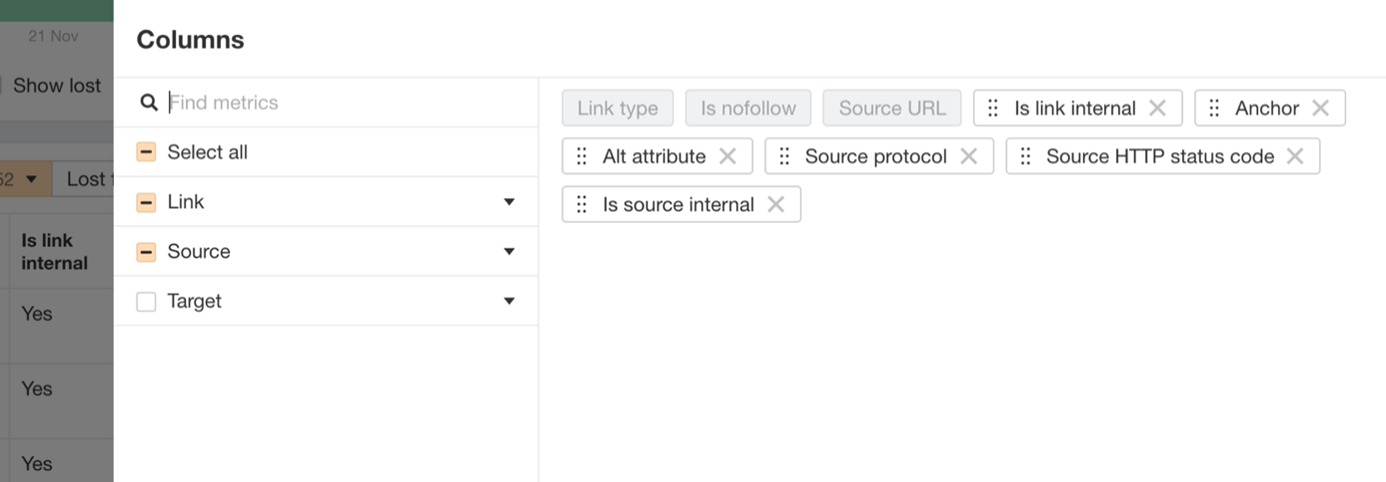The image size is (1386, 482).
Task: Toggle the Source group checkbox
Action: pos(146,252)
